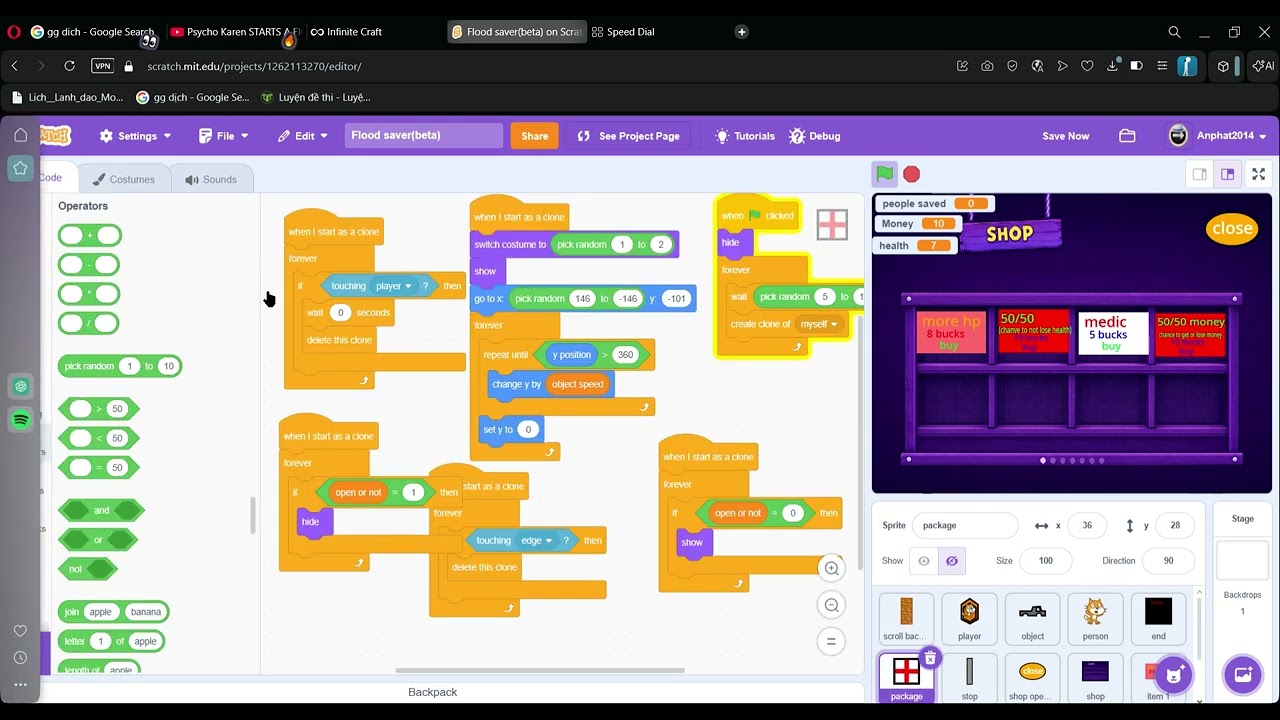Open the Tutorials link
This screenshot has width=1280, height=720.
coord(745,136)
